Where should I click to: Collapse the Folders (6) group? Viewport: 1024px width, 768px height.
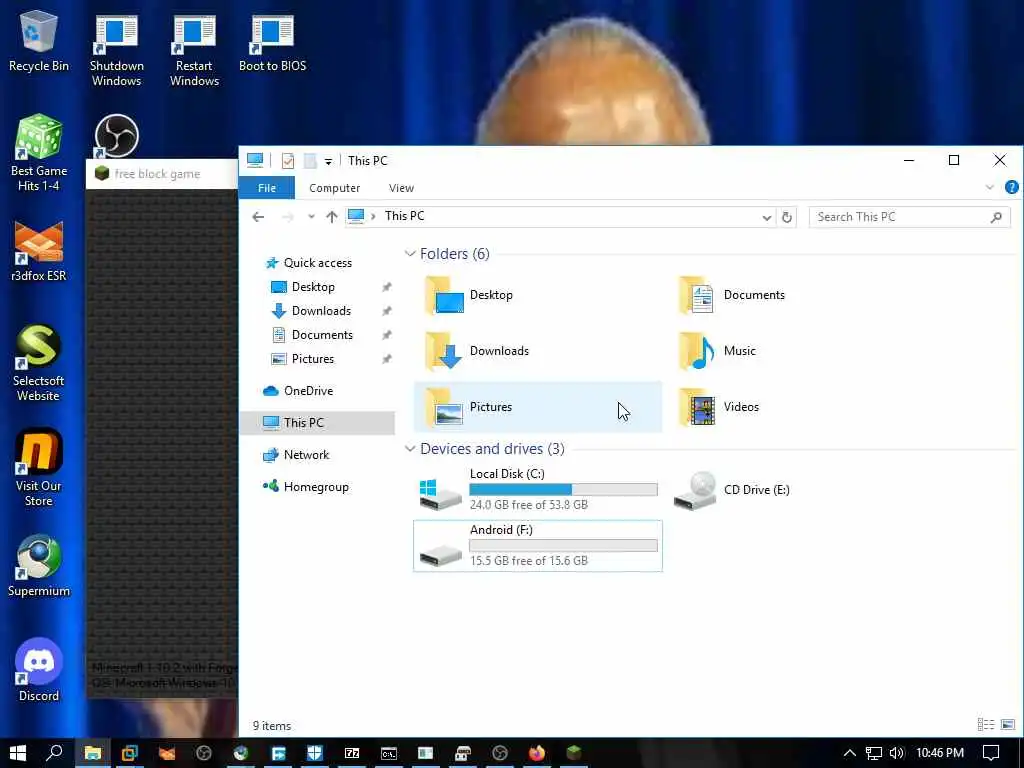(410, 253)
